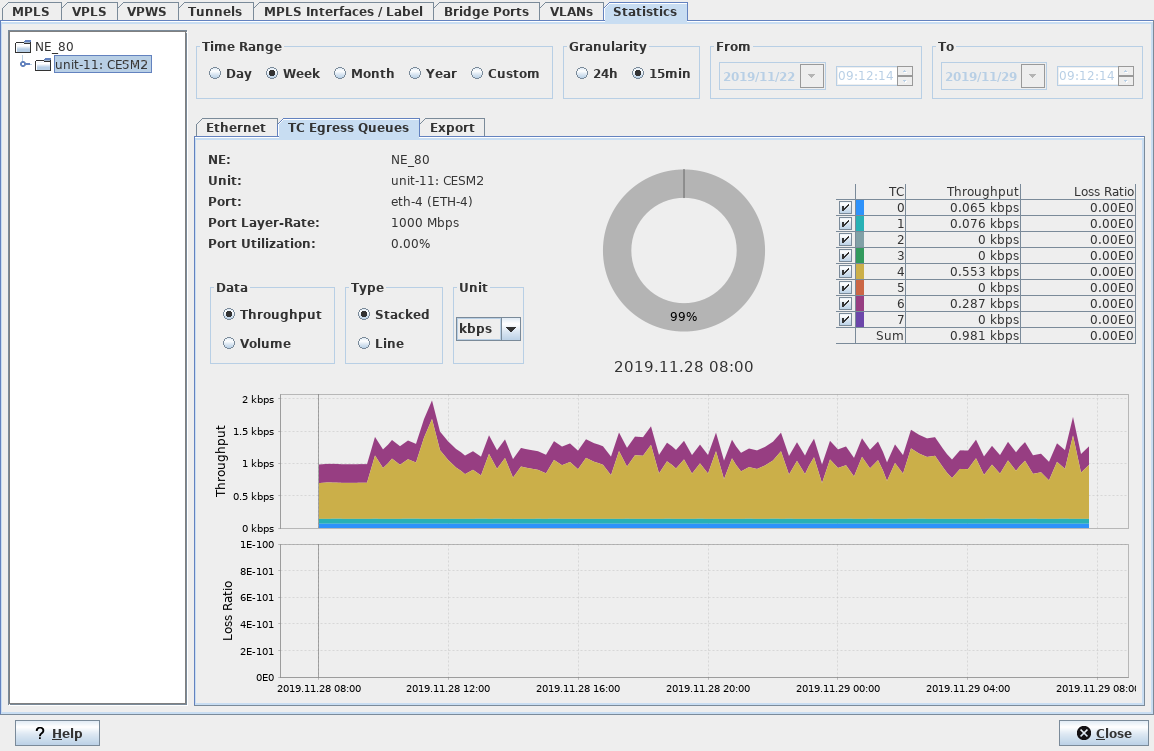Expand the unit-11: CESM2 tree node handle
Viewport: 1154px width, 751px height.
coord(24,65)
